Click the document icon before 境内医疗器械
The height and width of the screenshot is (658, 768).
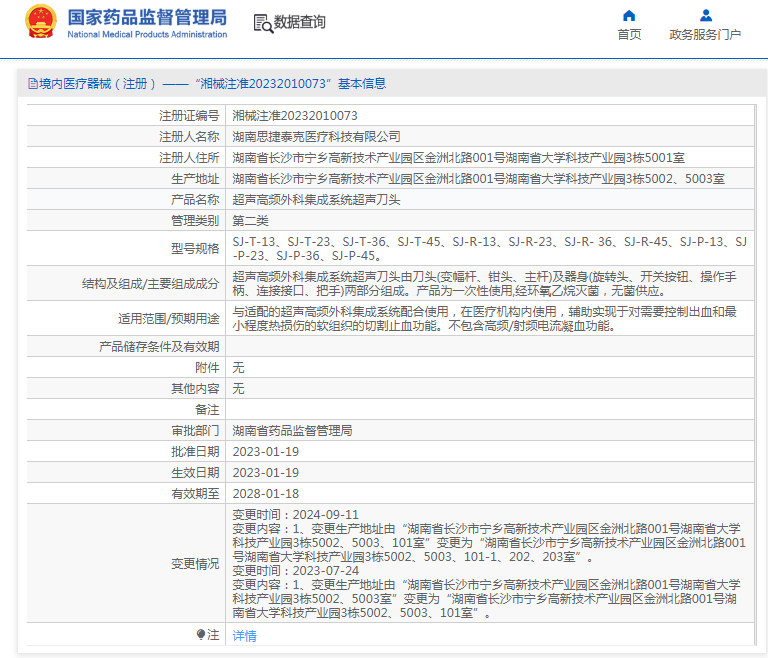tap(33, 84)
